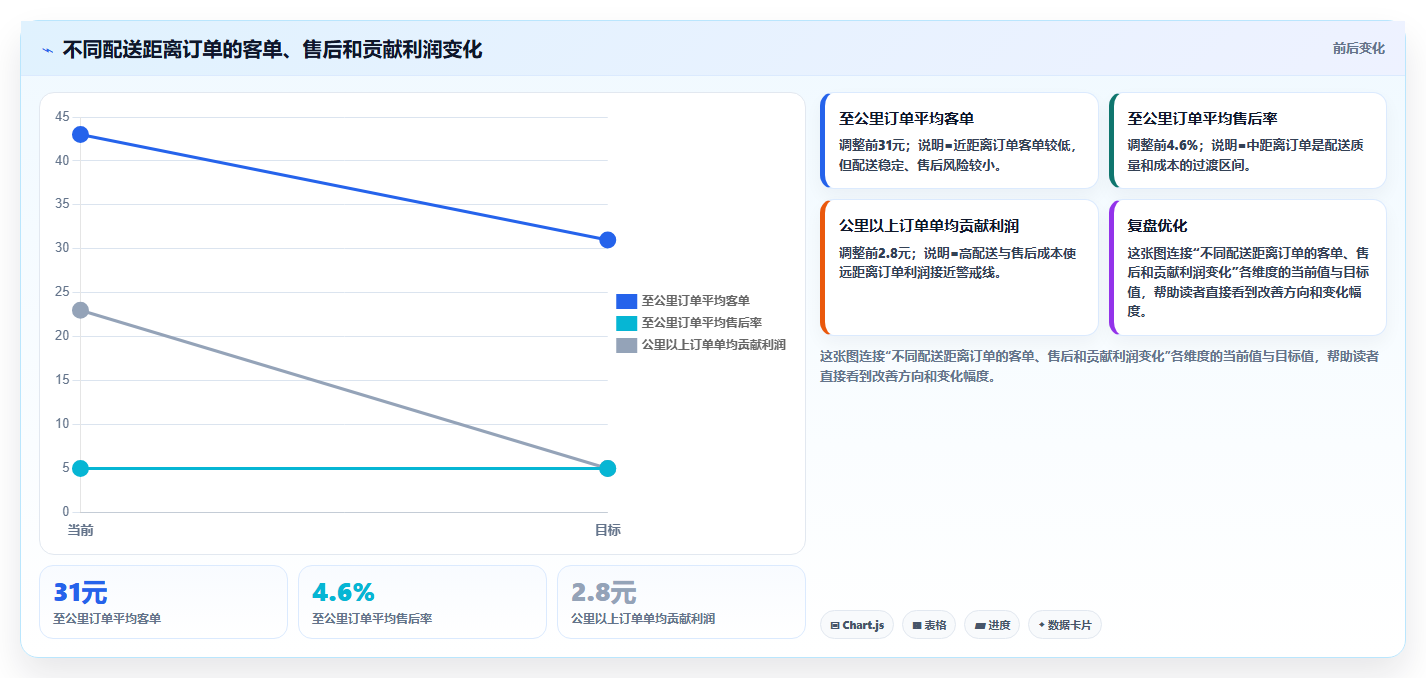Click the y-axis value 45
This screenshot has width=1426, height=678.
click(x=62, y=117)
